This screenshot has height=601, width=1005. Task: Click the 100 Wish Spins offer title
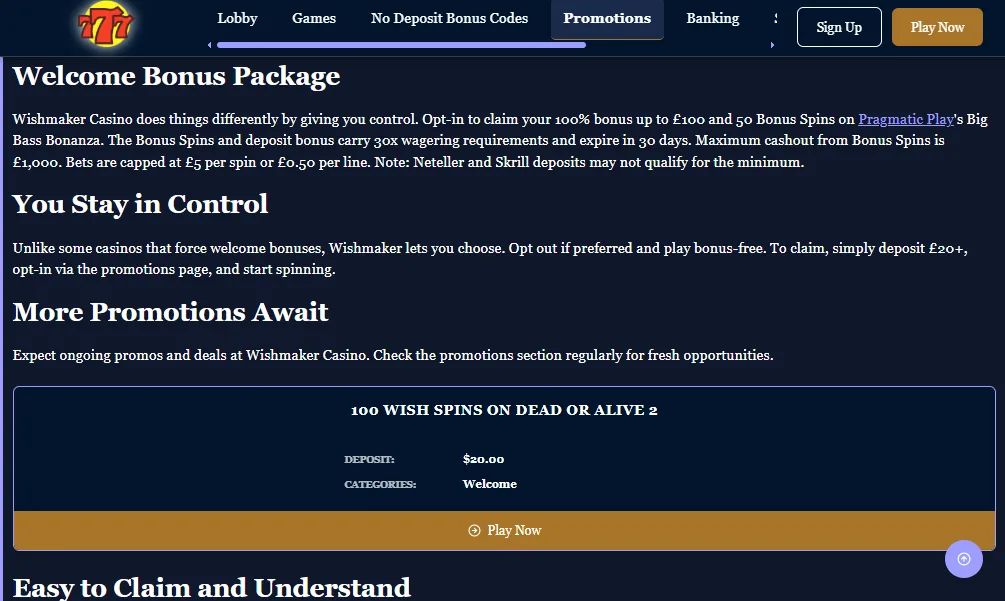(x=504, y=410)
